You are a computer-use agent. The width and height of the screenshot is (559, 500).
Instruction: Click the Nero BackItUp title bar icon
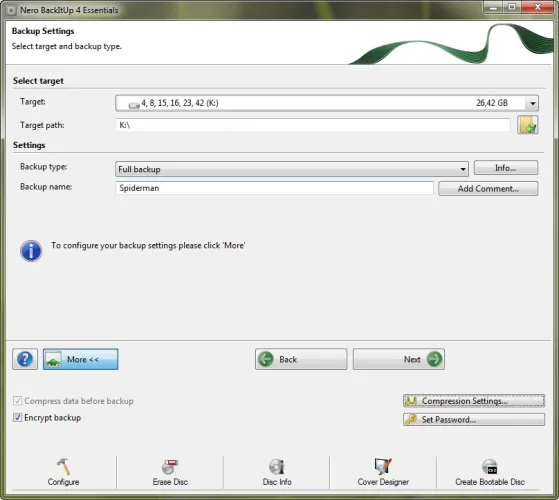[11, 10]
